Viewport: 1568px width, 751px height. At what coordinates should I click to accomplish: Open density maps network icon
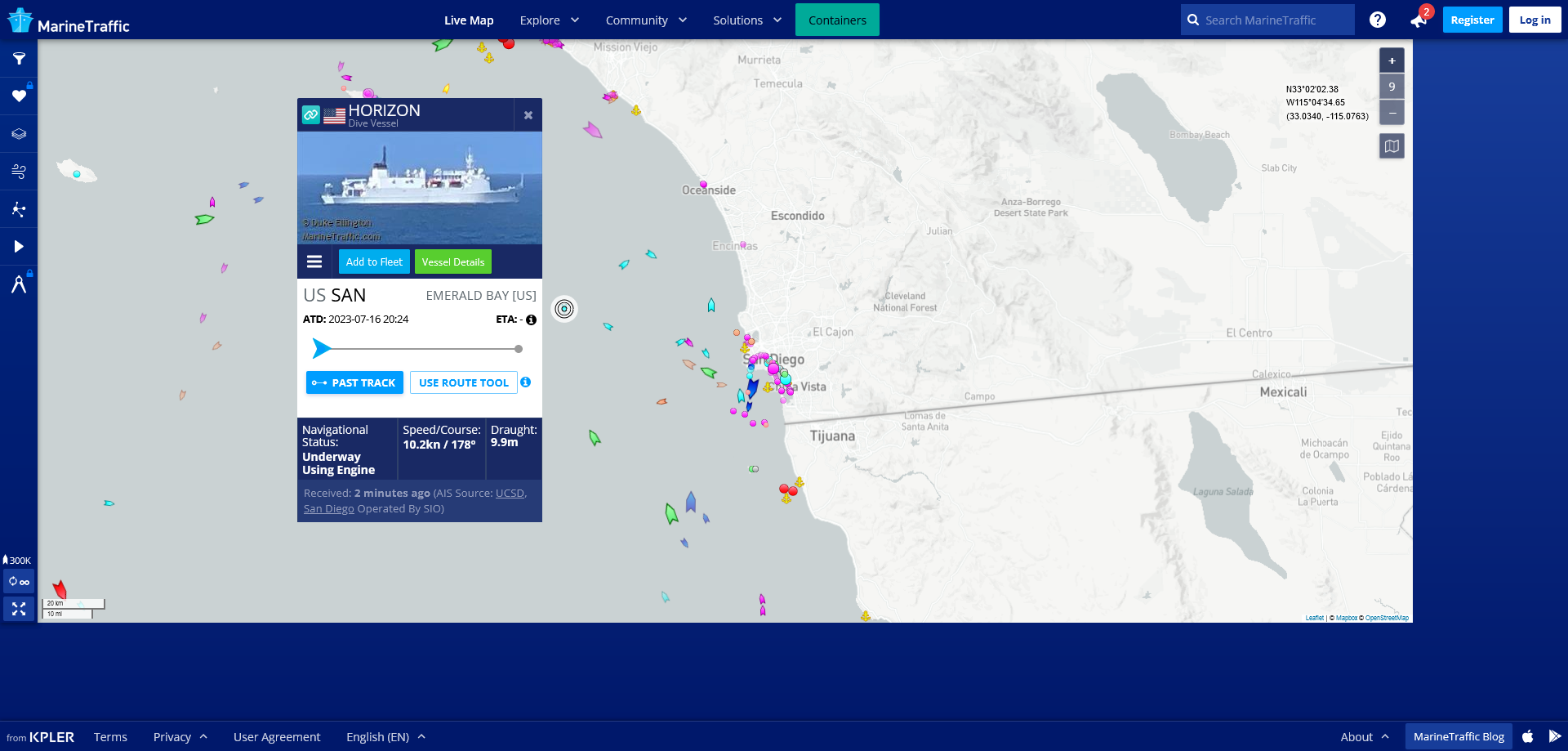[x=19, y=209]
